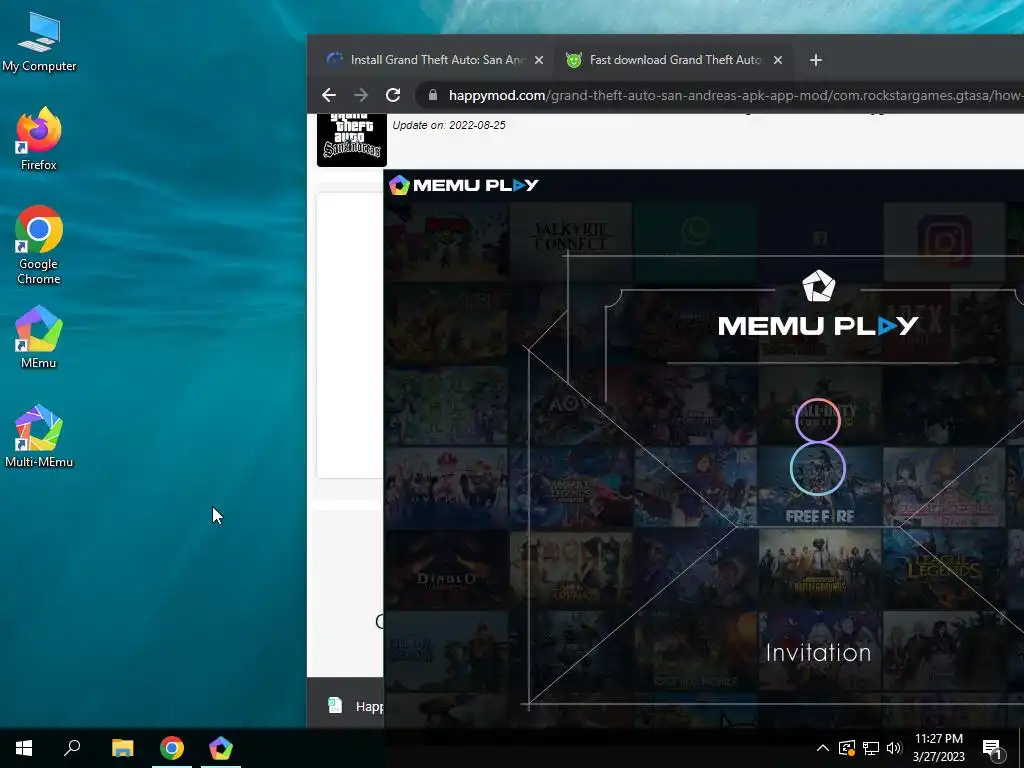Viewport: 1024px width, 768px height.
Task: Open the Windows Start menu
Action: (24, 748)
